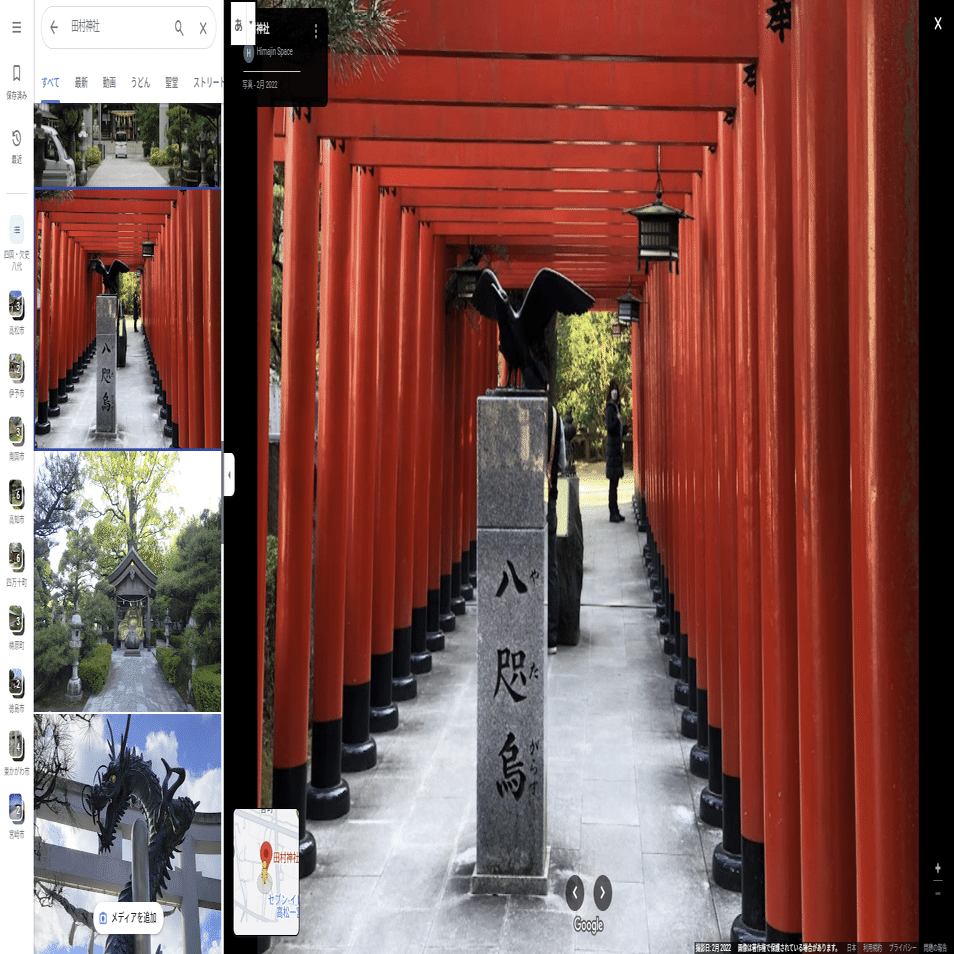Viewport: 954px width, 954px height.
Task: Click the メディアを追加 button
Action: tap(128, 917)
